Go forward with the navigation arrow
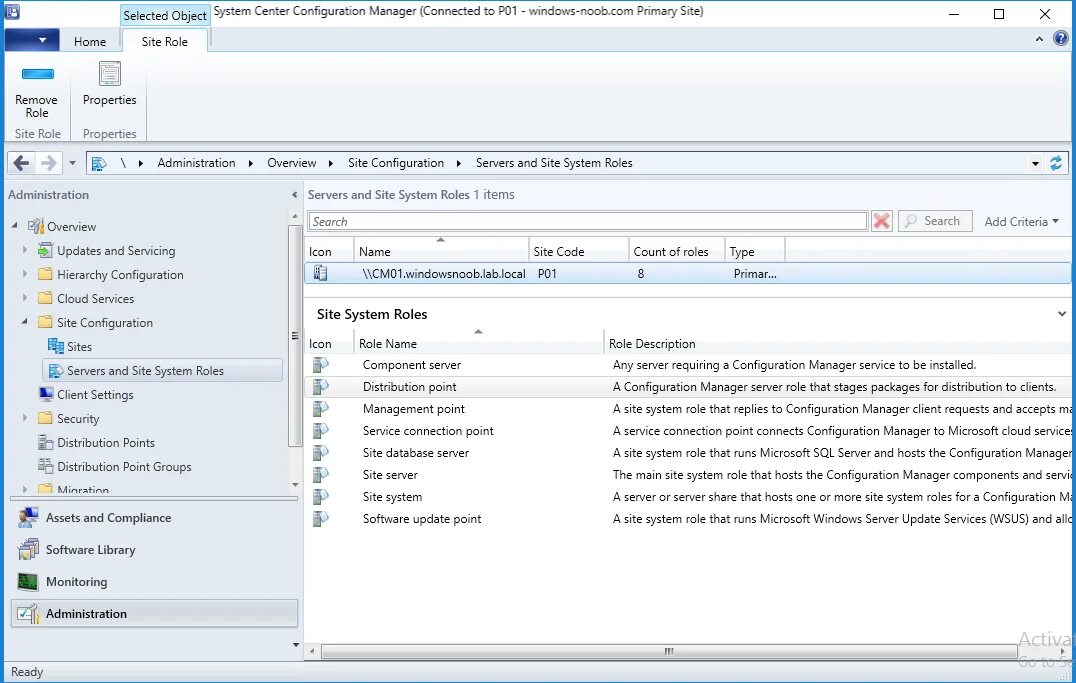Screen dimensions: 1076x683 pos(49,163)
